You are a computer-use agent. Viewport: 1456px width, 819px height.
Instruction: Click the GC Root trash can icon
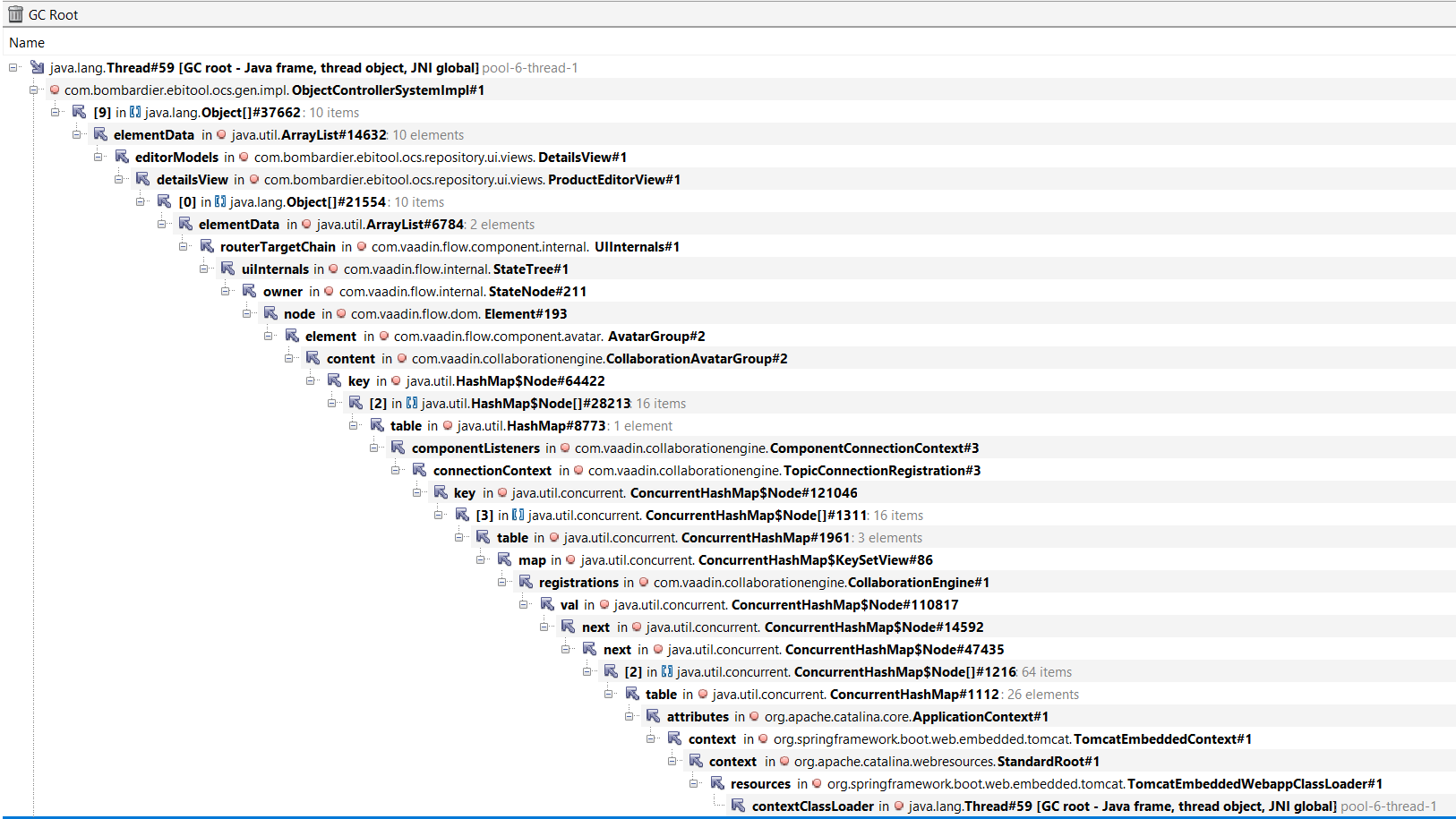click(15, 14)
